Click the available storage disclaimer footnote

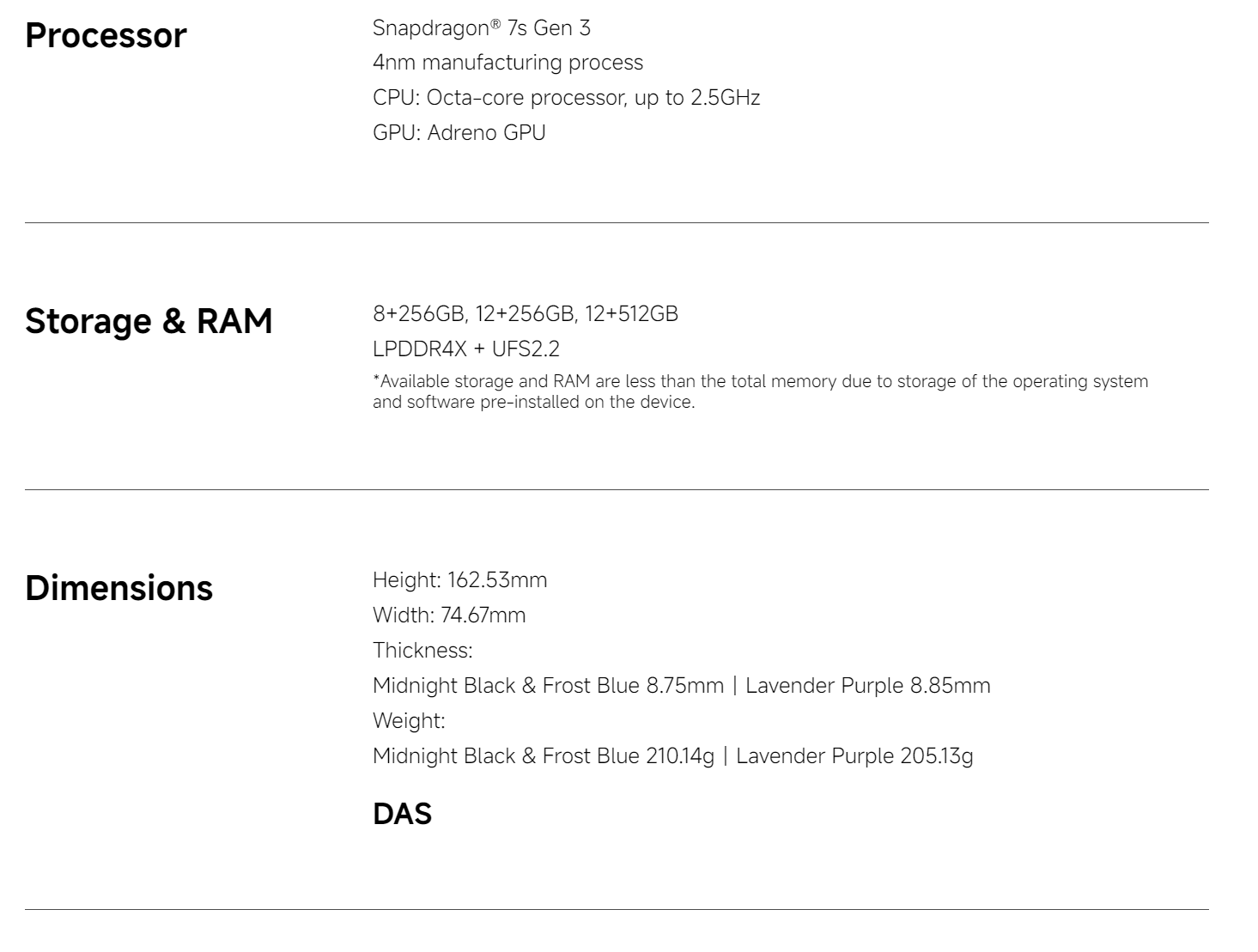coord(759,391)
